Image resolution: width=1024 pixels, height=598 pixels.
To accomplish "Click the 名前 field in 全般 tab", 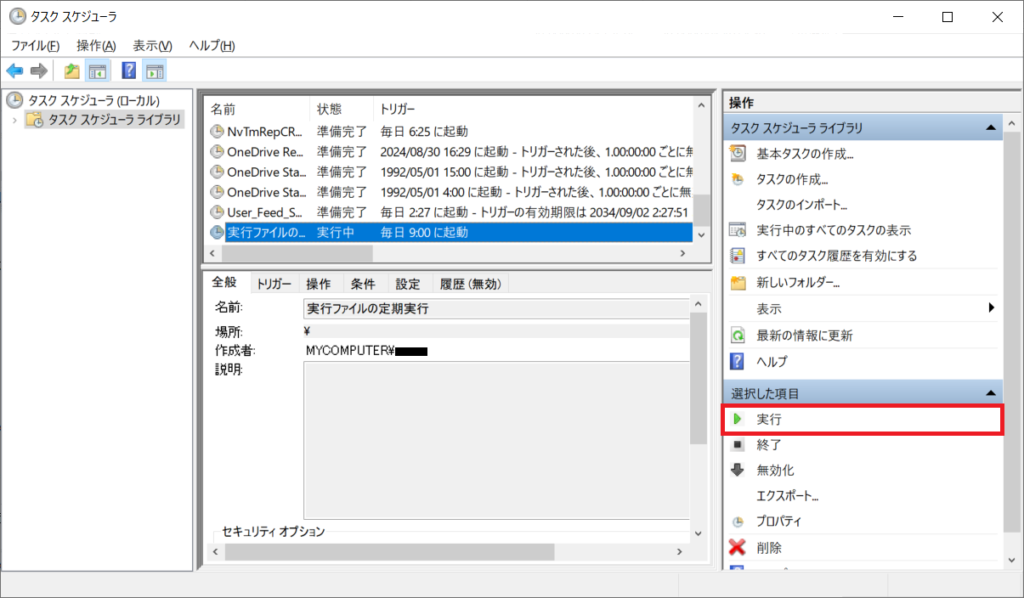I will 495,309.
